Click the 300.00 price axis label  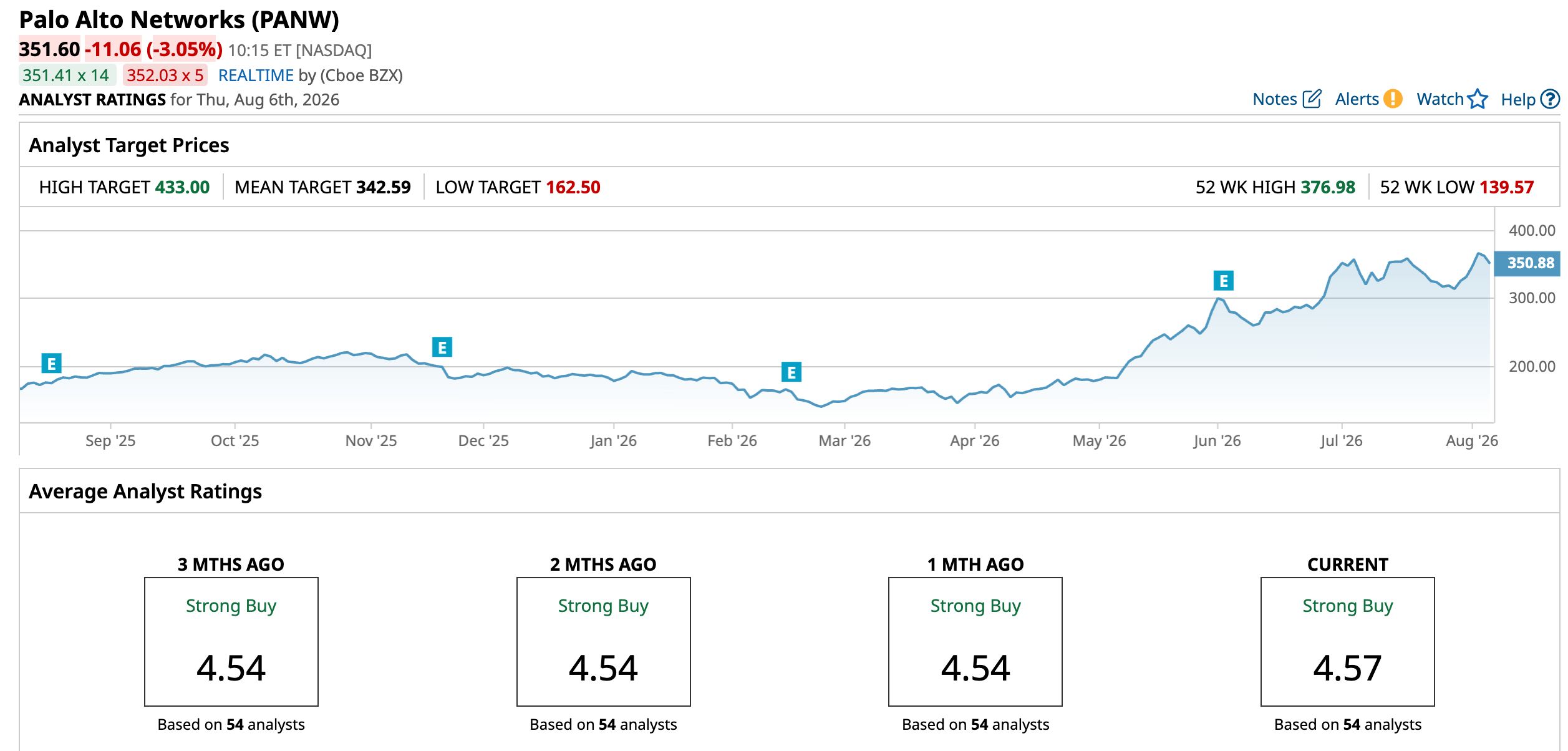pyautogui.click(x=1532, y=298)
